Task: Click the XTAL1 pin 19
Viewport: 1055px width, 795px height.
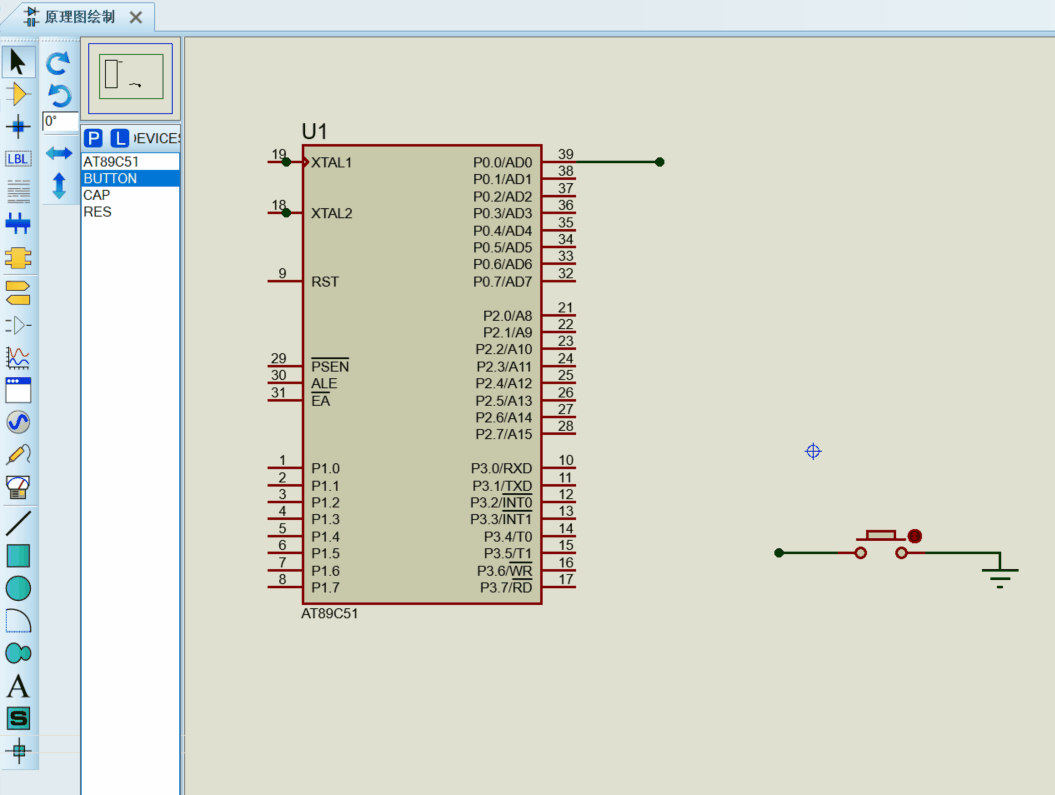Action: [x=285, y=161]
